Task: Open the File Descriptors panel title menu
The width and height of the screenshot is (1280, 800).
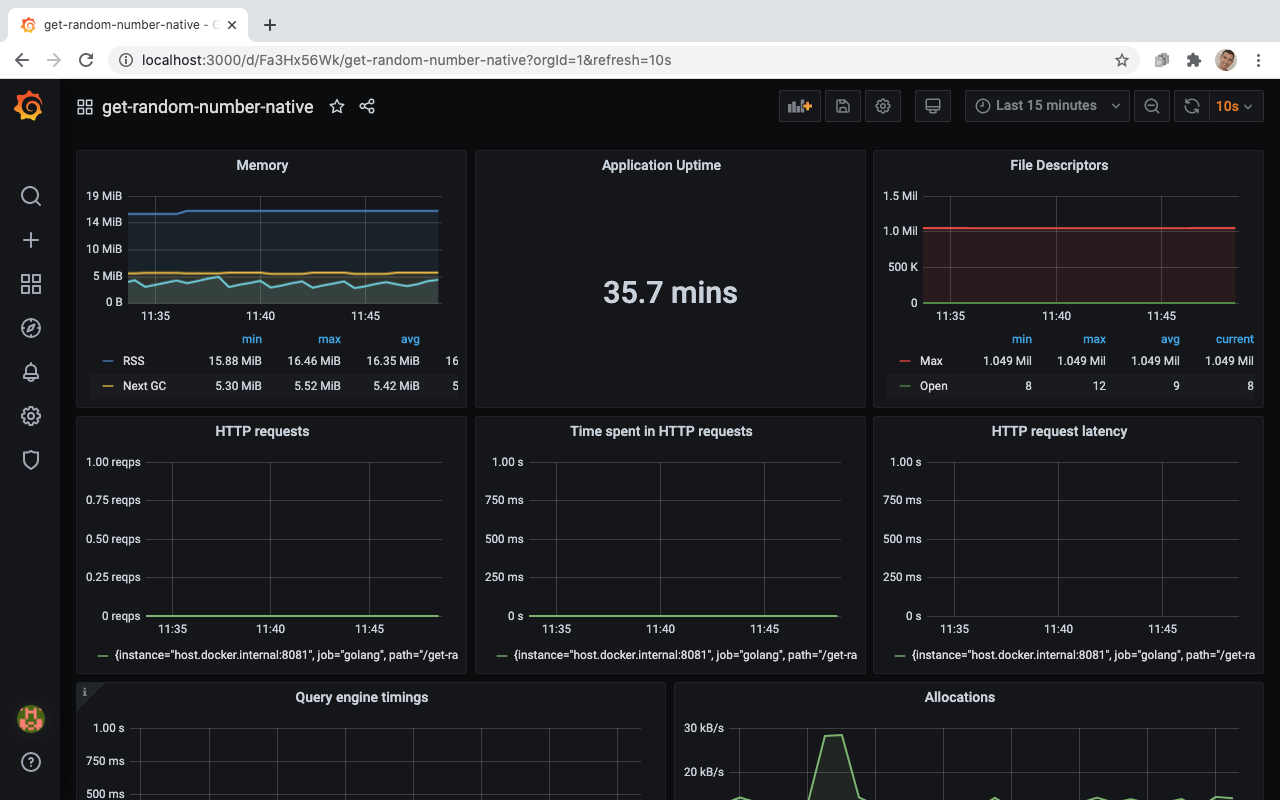Action: pos(1059,165)
